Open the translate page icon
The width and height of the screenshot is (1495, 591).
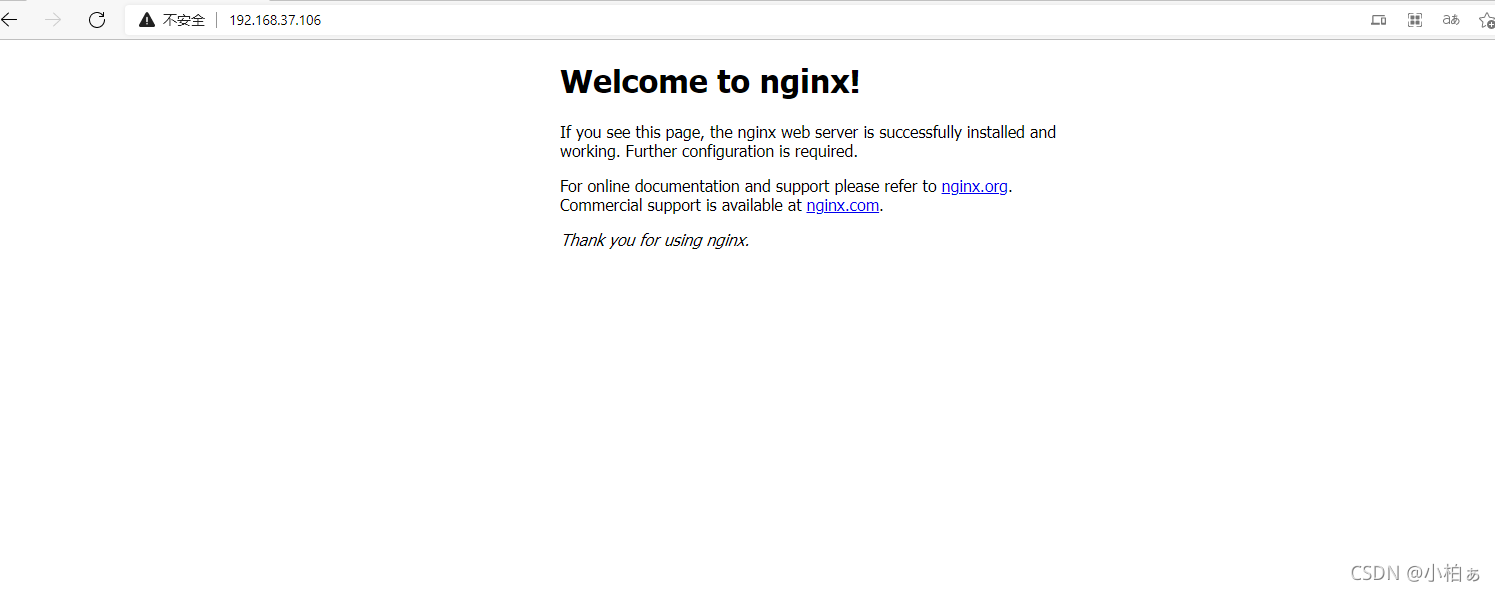(x=1451, y=20)
